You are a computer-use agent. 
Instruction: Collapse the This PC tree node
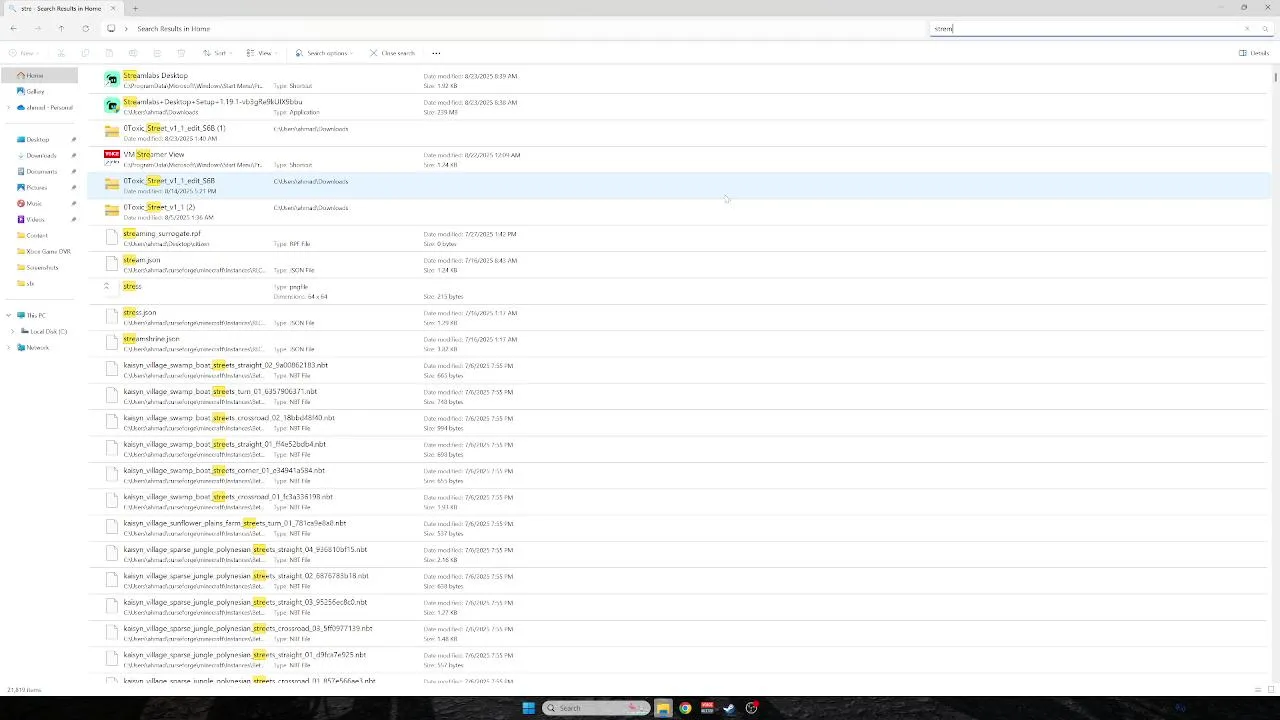pyautogui.click(x=9, y=316)
